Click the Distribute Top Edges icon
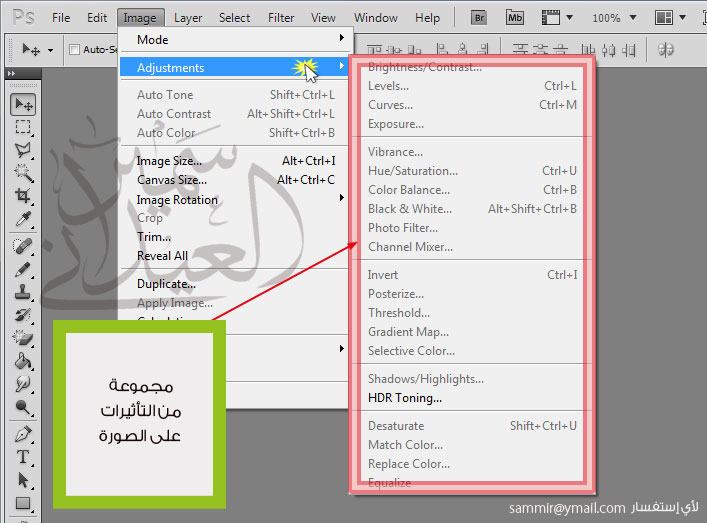 (x=520, y=49)
